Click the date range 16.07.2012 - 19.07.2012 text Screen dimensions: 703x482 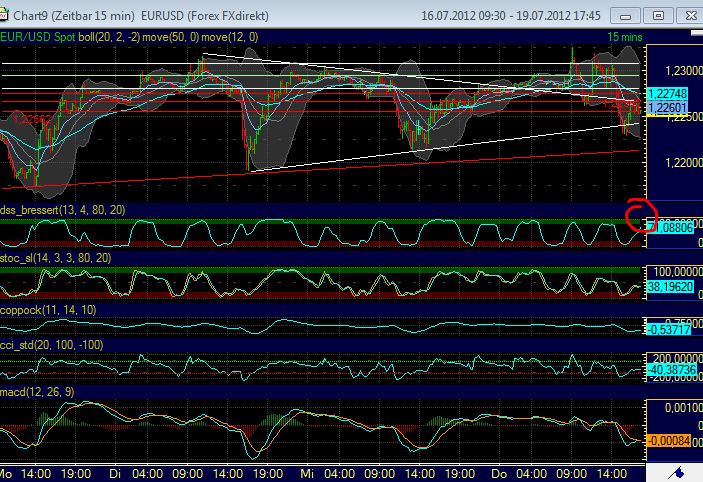[511, 16]
